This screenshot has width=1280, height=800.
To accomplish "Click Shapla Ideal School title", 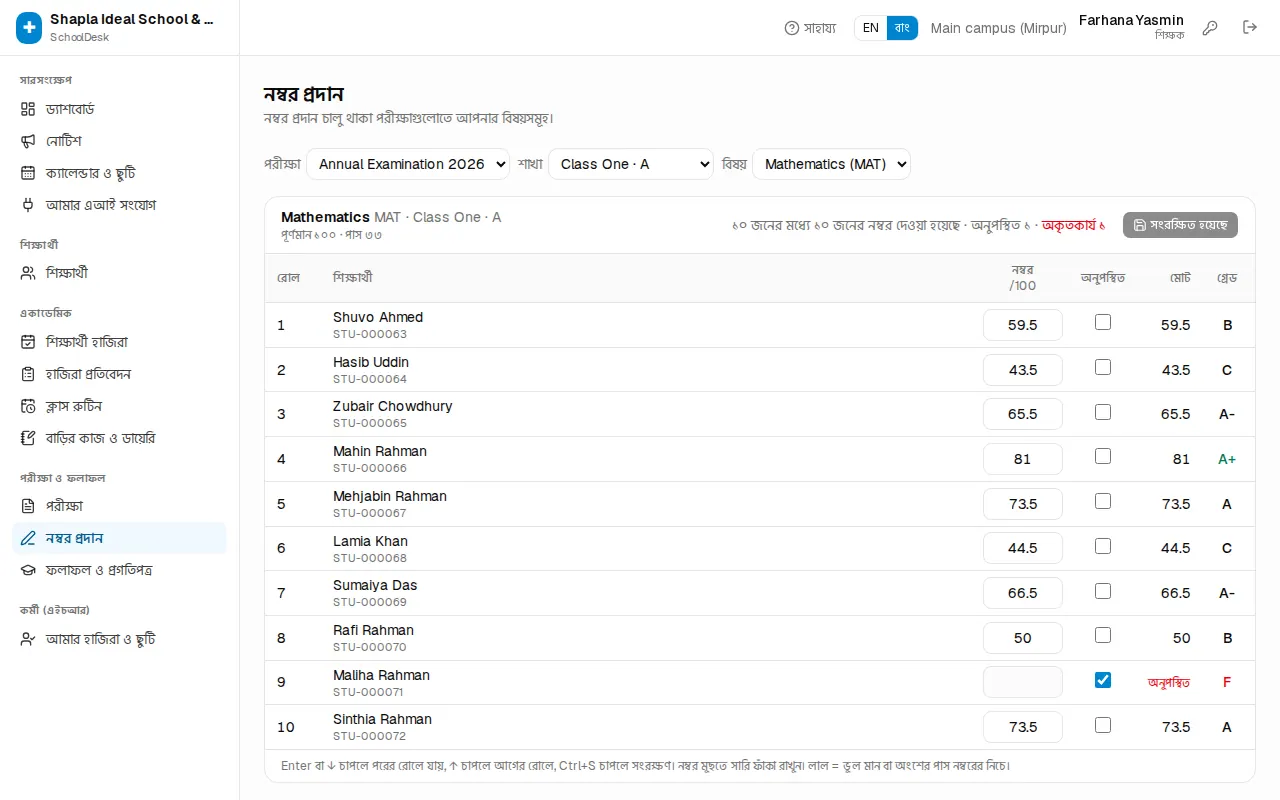I will click(x=132, y=19).
